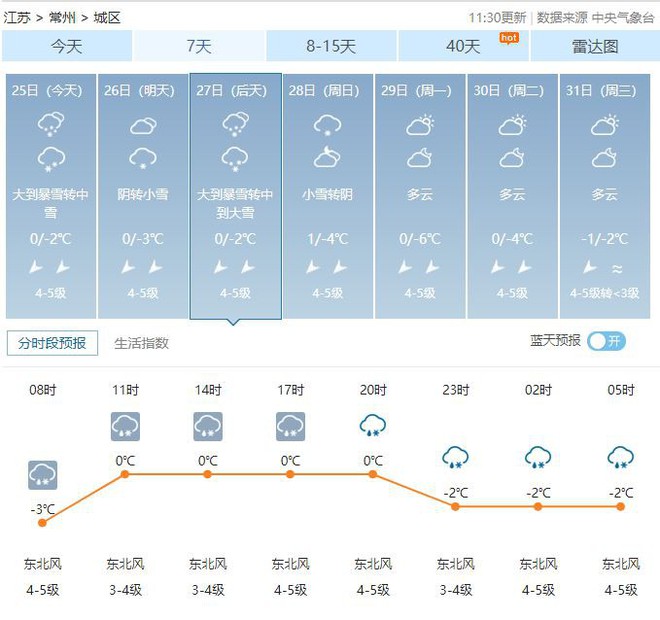The width and height of the screenshot is (660, 620).
Task: Select the 分时段预报 tab
Action: pyautogui.click(x=52, y=343)
